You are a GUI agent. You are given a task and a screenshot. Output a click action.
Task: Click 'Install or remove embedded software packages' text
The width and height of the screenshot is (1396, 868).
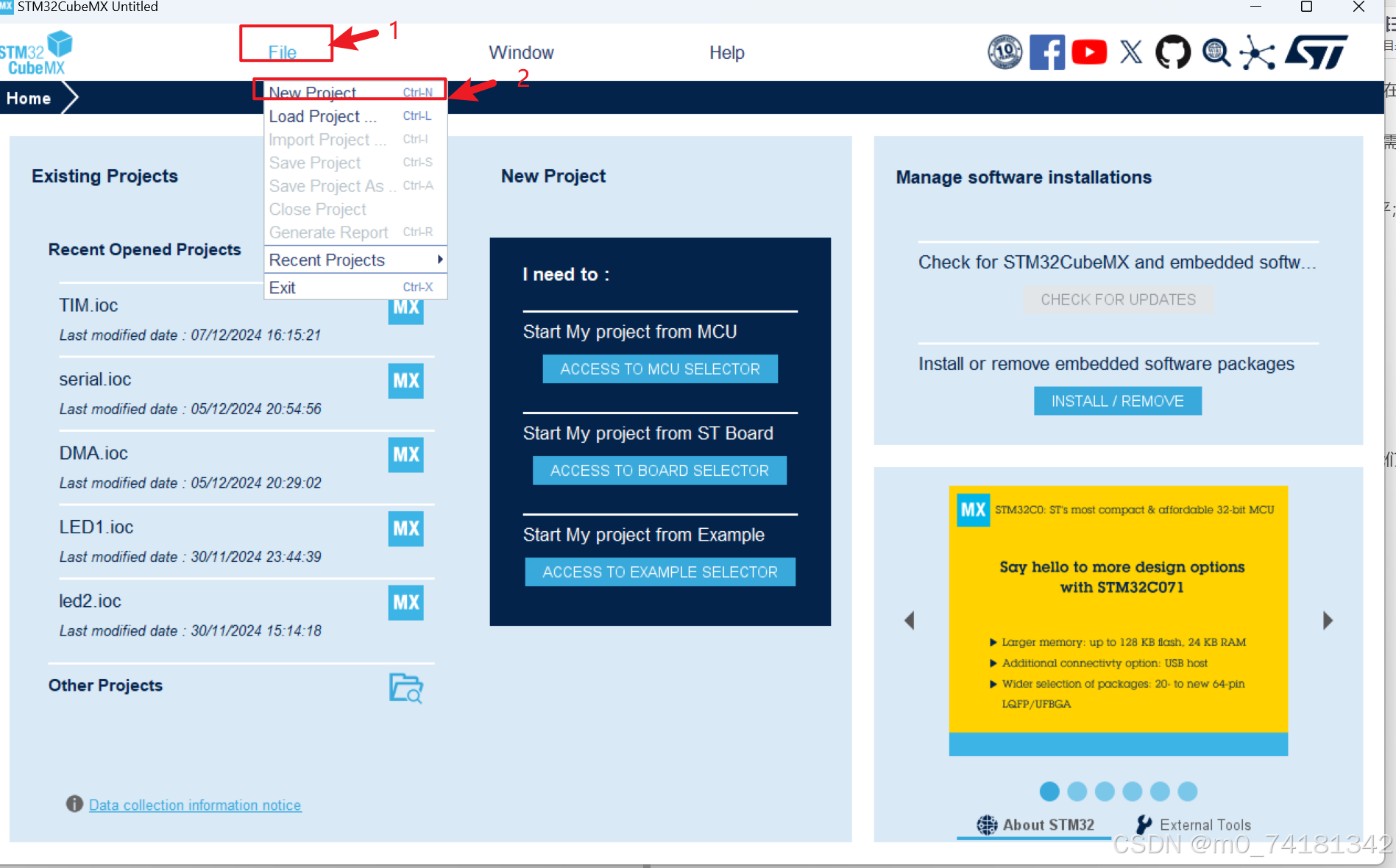(1106, 364)
